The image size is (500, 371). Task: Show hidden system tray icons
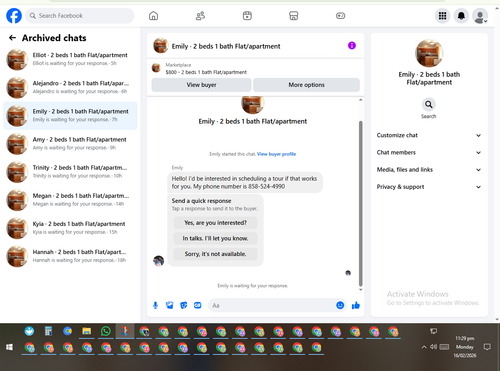[424, 347]
